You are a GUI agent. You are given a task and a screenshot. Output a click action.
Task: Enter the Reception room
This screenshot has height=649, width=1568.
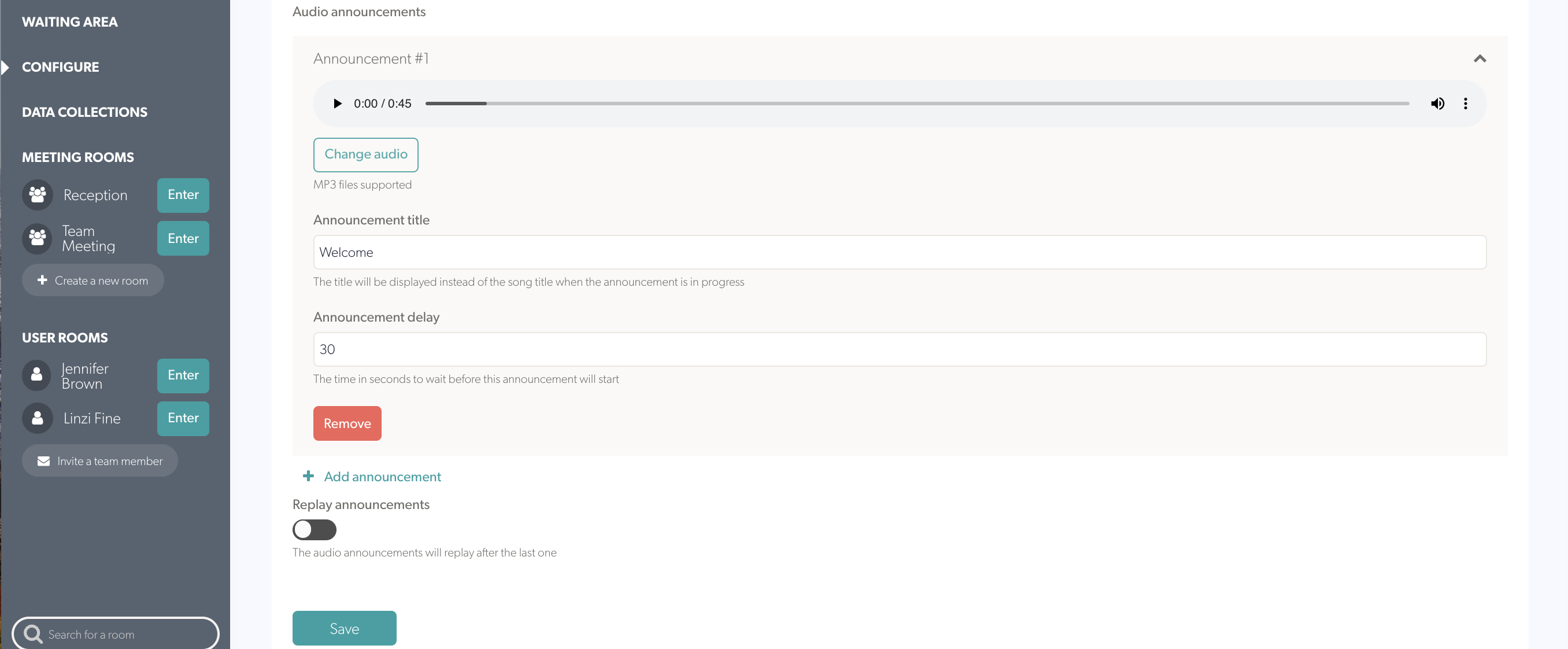[183, 195]
